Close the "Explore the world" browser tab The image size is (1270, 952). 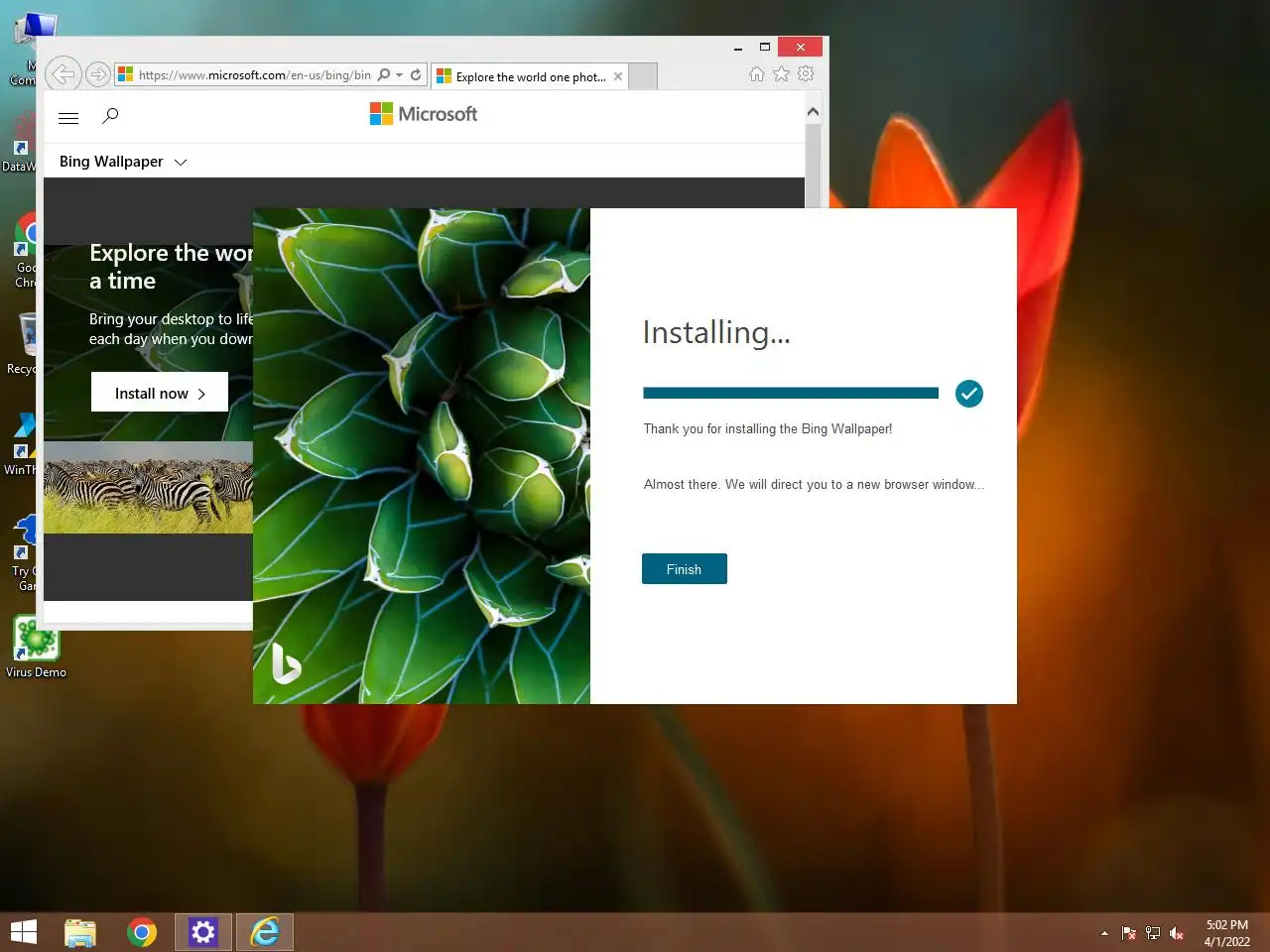(618, 76)
